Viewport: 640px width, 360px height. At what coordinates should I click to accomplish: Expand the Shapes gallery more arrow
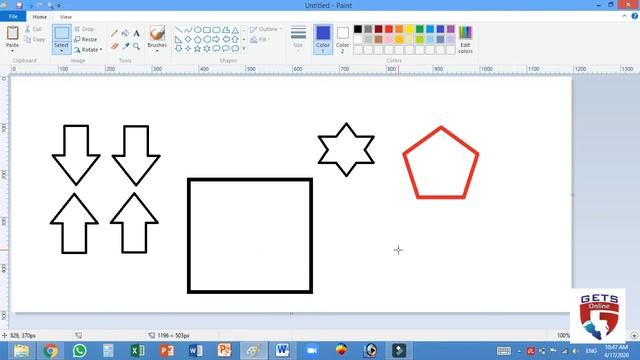(244, 49)
